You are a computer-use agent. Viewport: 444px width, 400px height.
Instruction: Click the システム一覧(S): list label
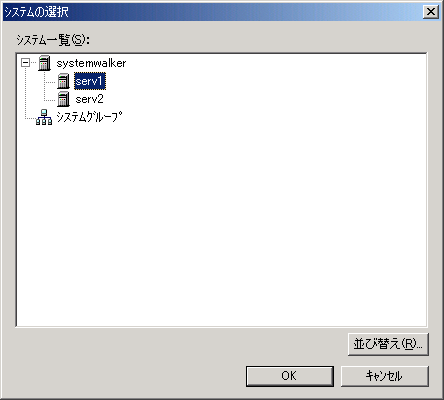pyautogui.click(x=53, y=40)
